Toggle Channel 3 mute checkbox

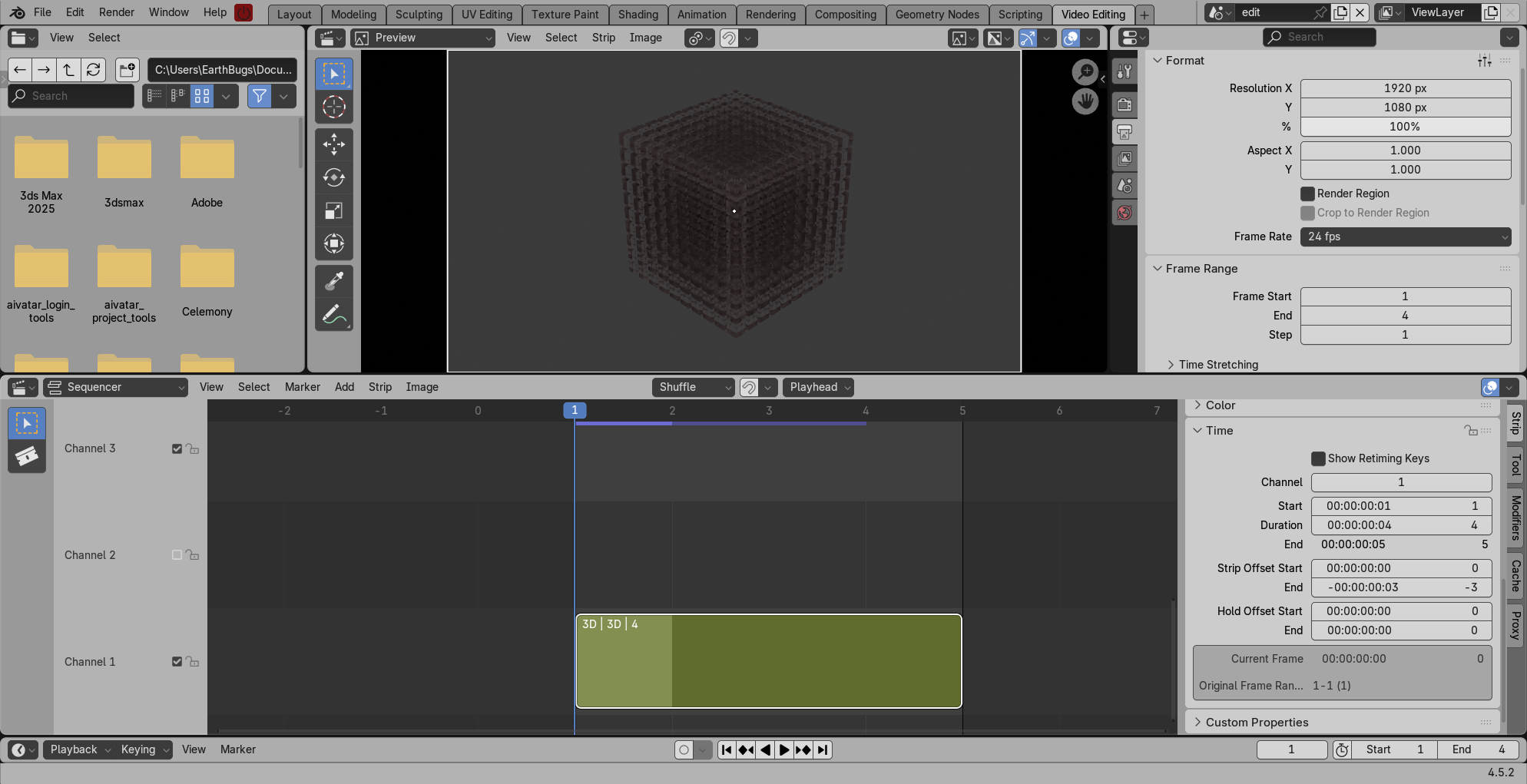click(177, 448)
